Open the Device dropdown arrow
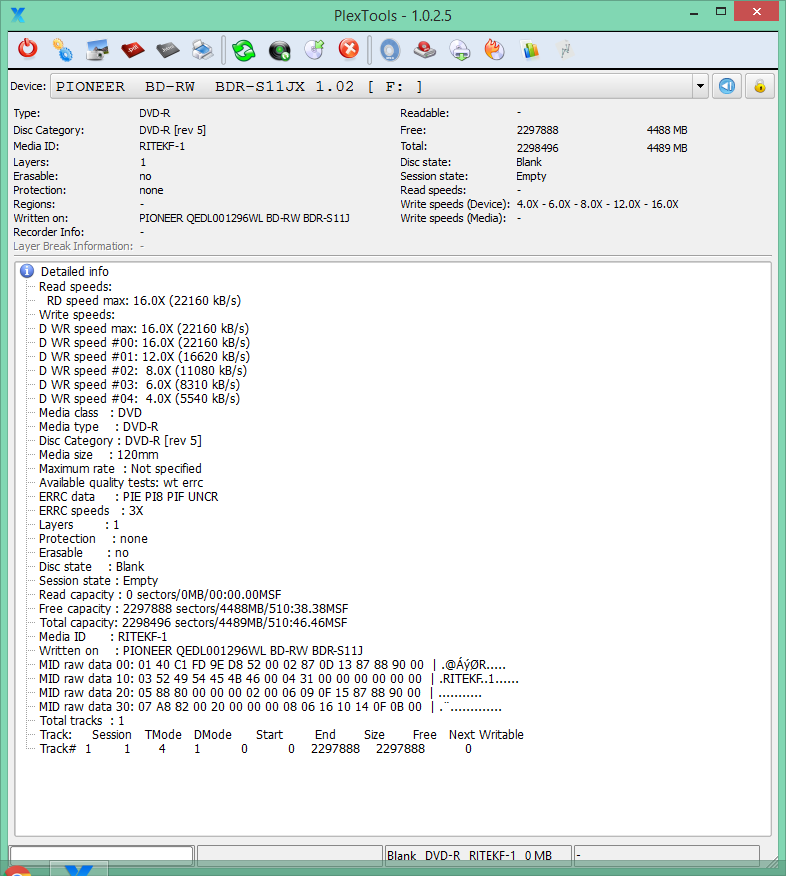 [700, 87]
